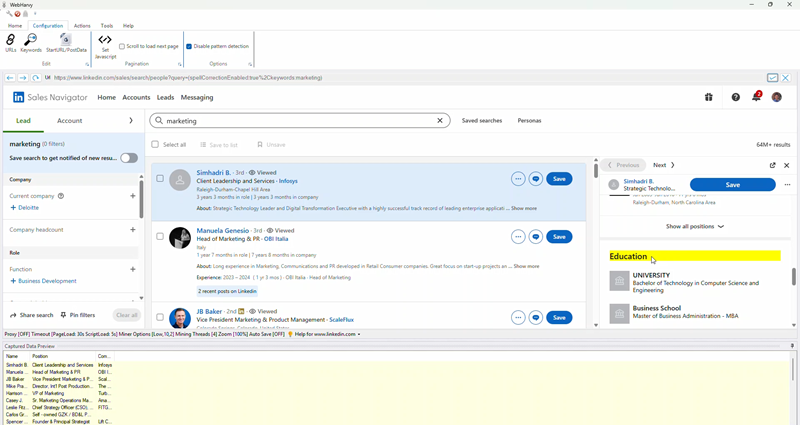Click the LinkedIn Sales Navigator logo

(50, 97)
